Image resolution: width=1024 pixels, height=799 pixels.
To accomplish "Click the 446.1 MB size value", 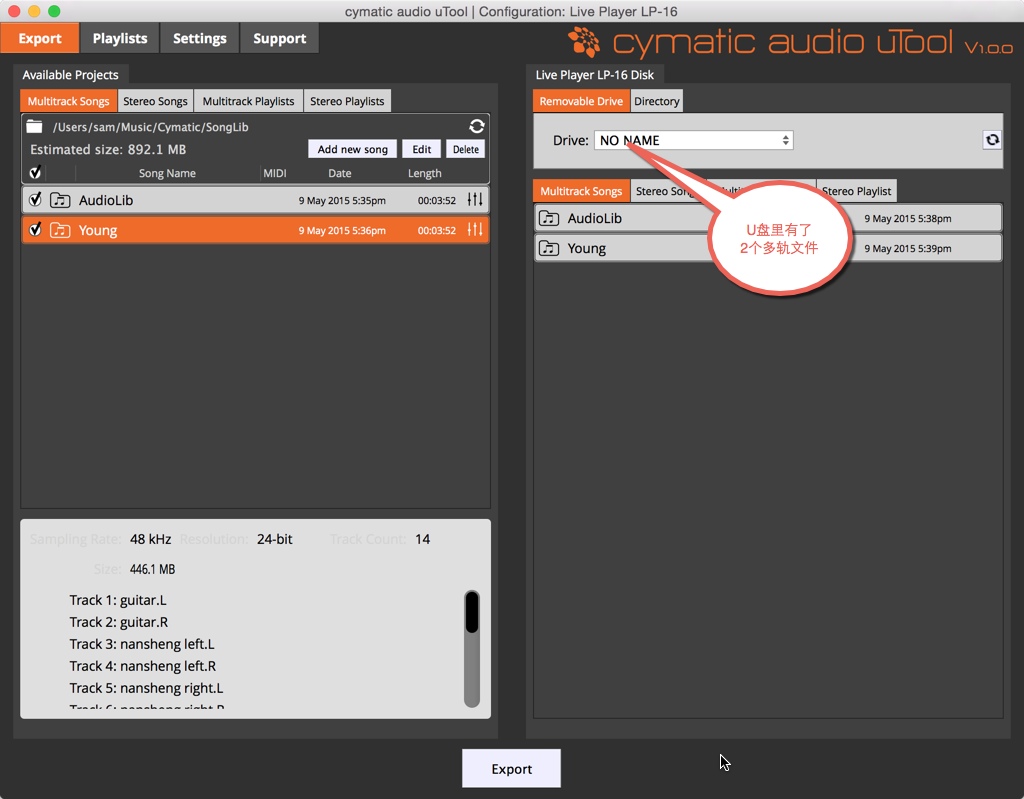I will (x=152, y=569).
